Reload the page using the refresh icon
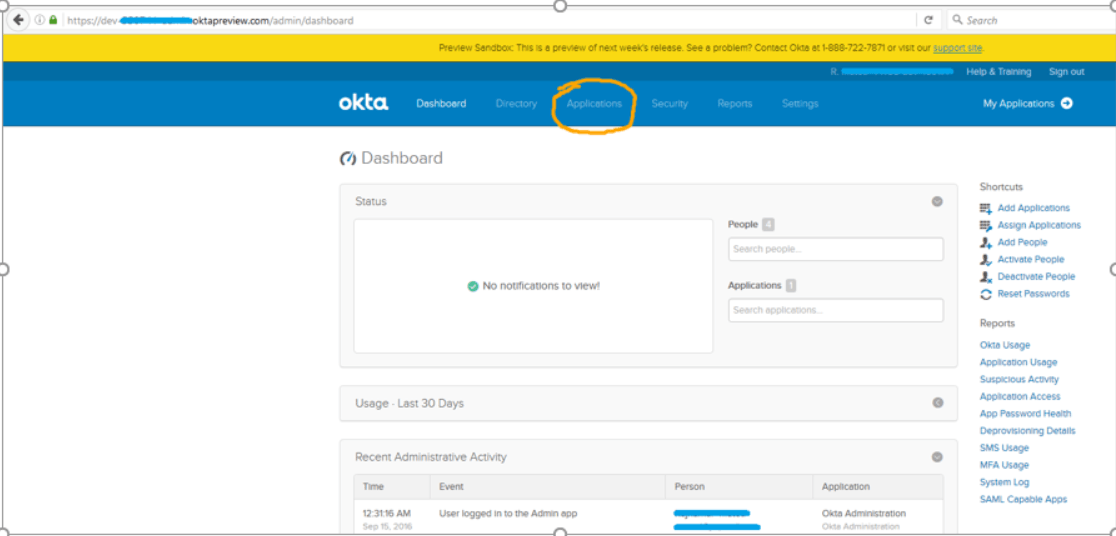This screenshot has width=1116, height=536. click(x=928, y=21)
